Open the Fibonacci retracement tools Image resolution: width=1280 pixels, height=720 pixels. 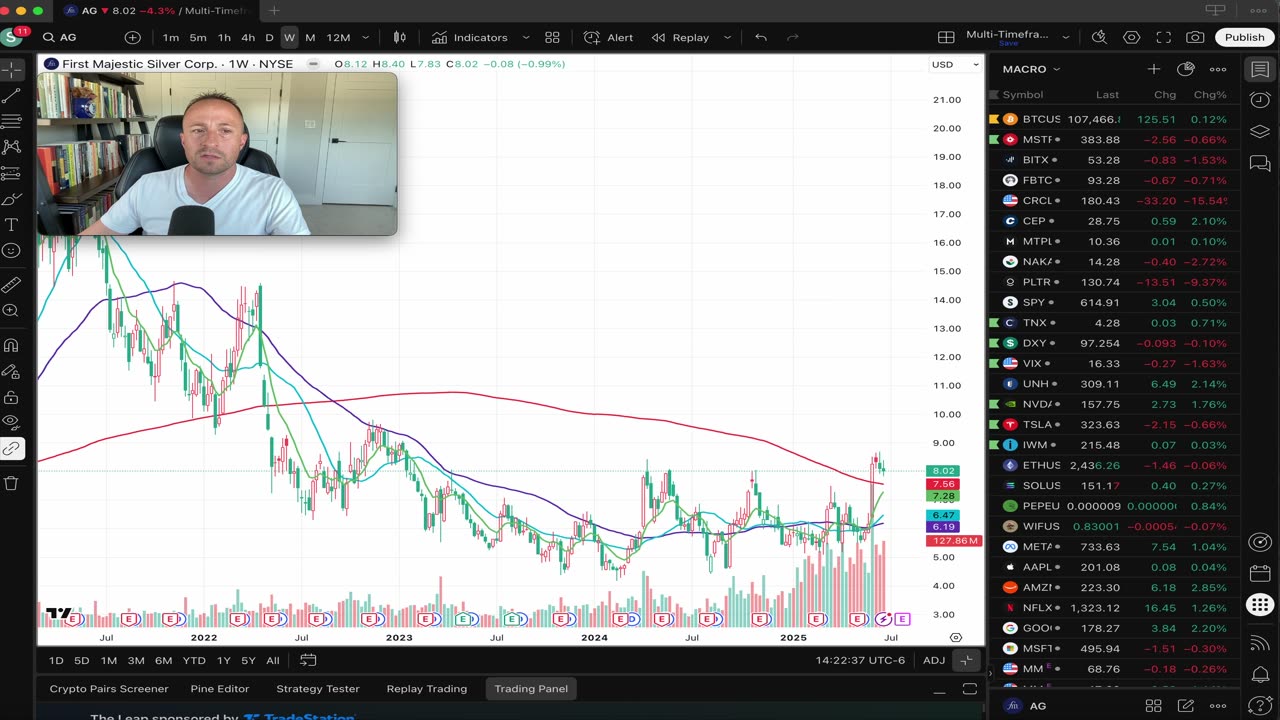(12, 122)
